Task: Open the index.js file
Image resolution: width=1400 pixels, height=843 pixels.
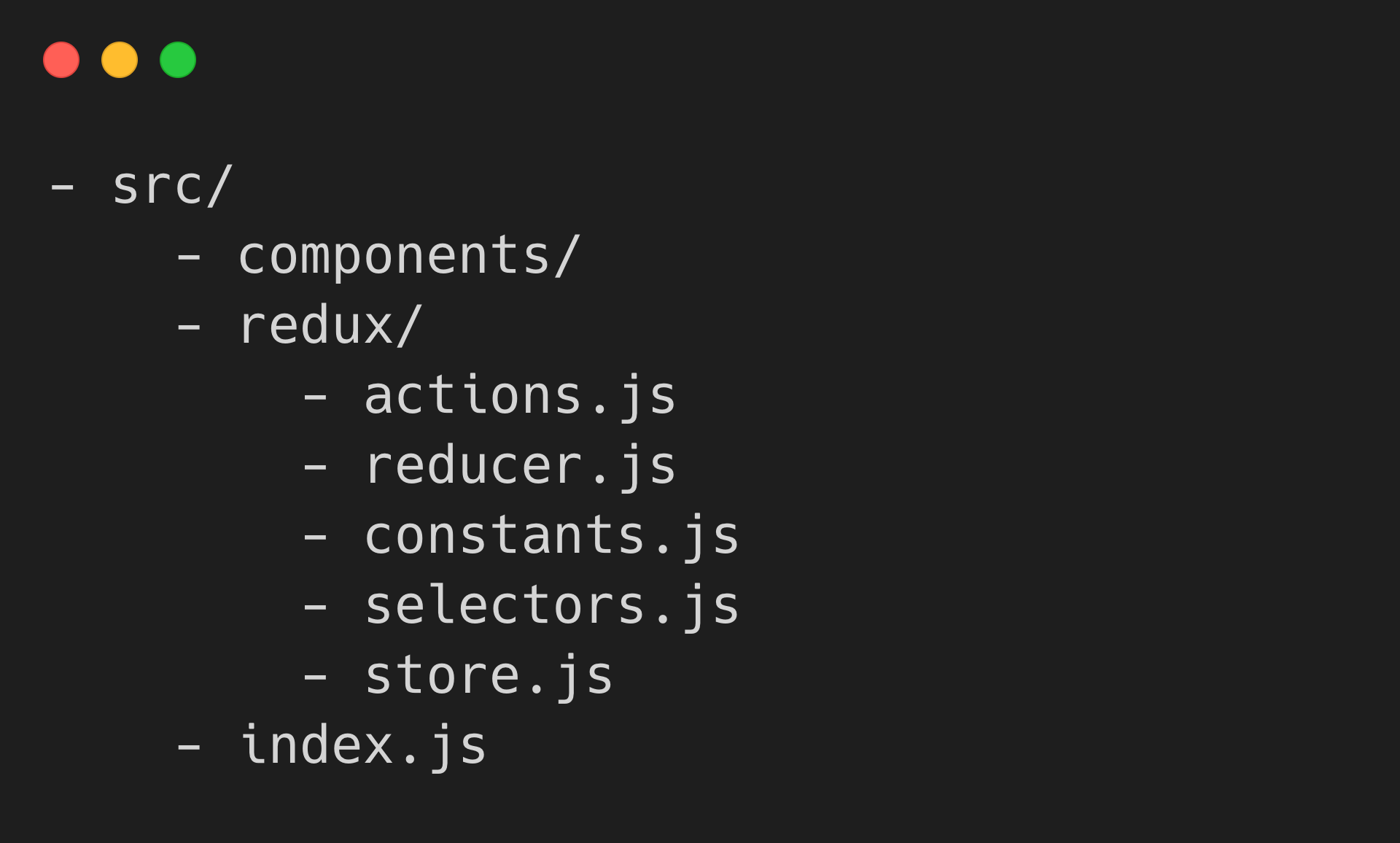Action: (362, 746)
